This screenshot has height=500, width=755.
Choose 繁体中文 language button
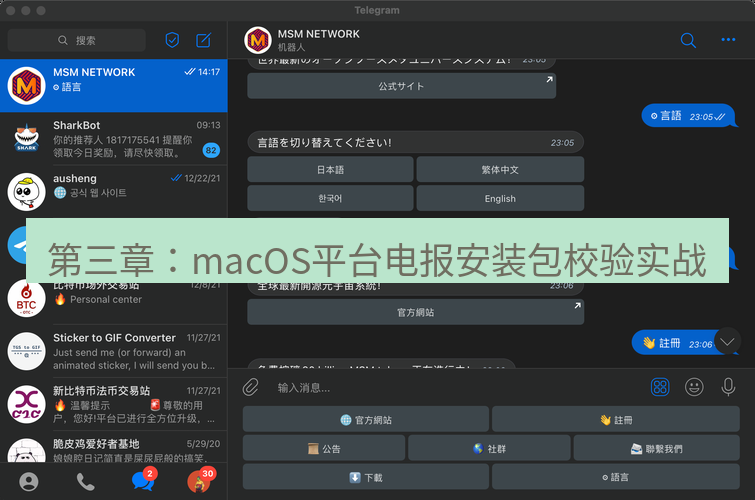(500, 170)
